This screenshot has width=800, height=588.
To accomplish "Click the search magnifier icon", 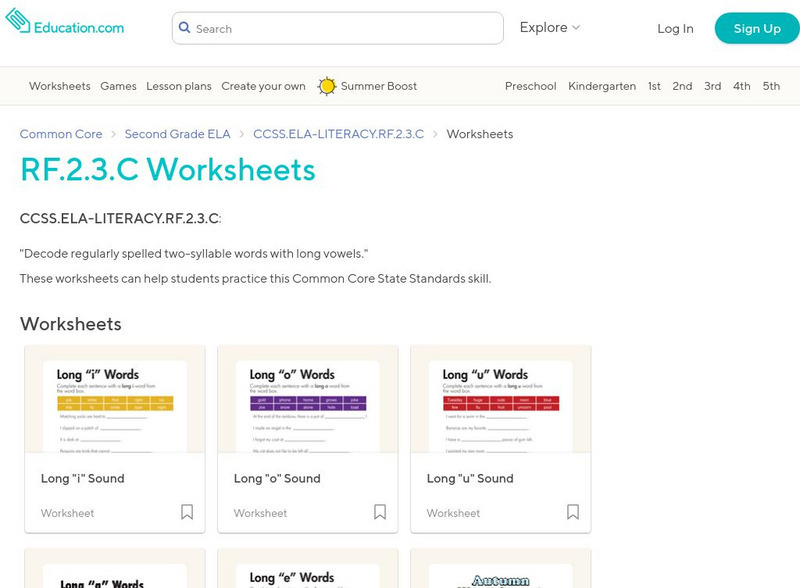I will (x=184, y=29).
